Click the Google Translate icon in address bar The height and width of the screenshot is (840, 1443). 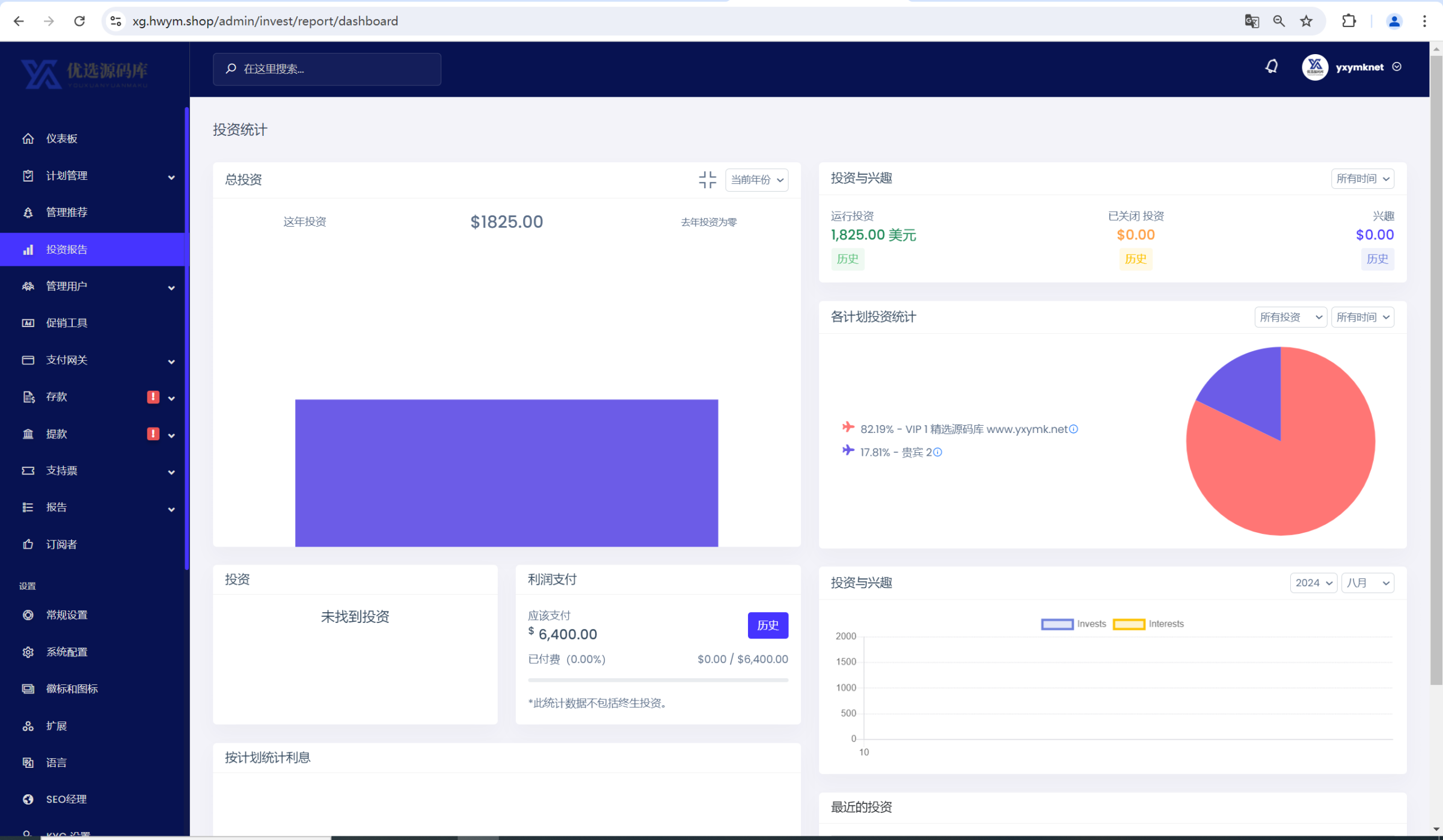[x=1251, y=21]
